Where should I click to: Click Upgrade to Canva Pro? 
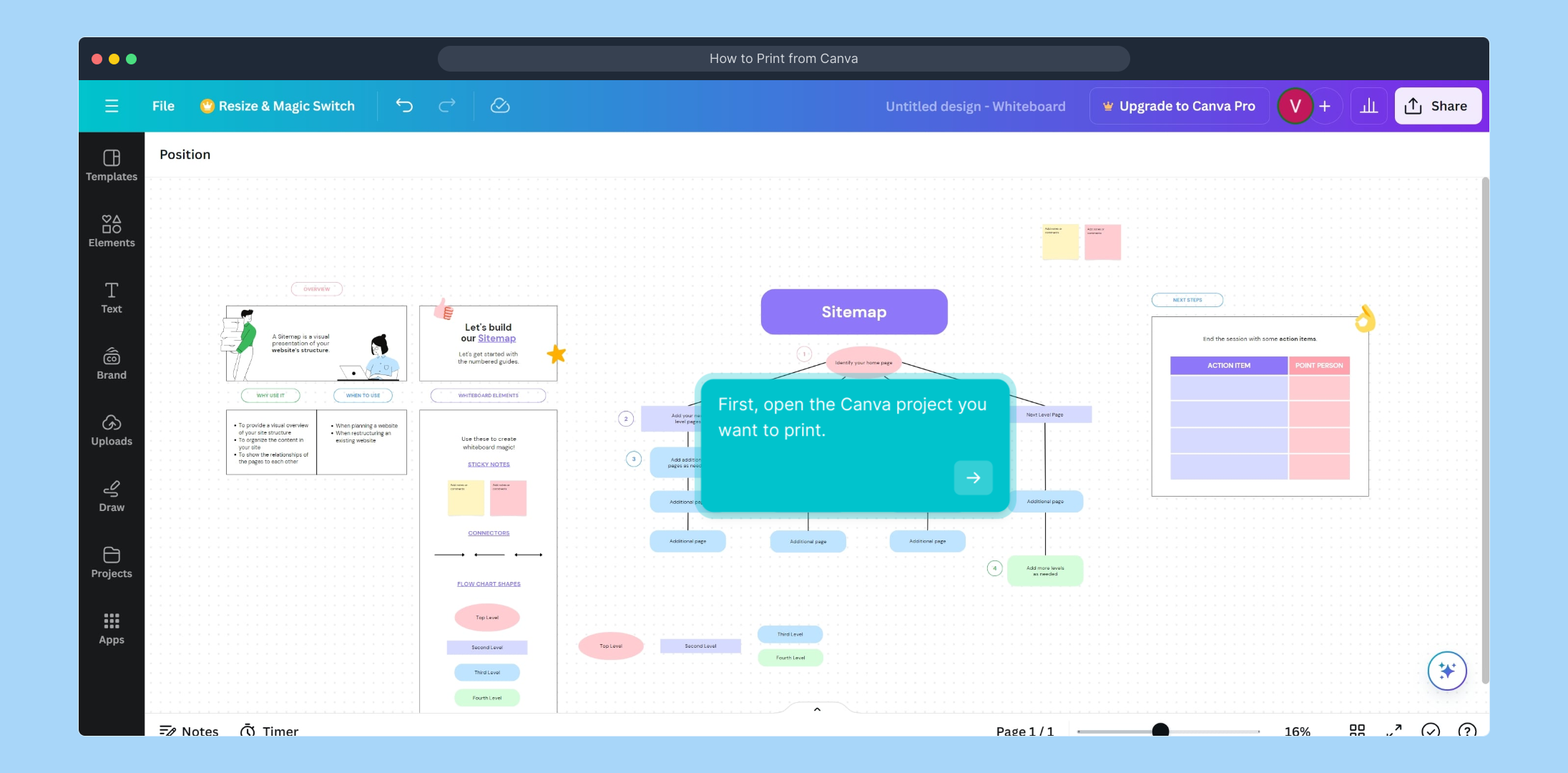coord(1179,106)
